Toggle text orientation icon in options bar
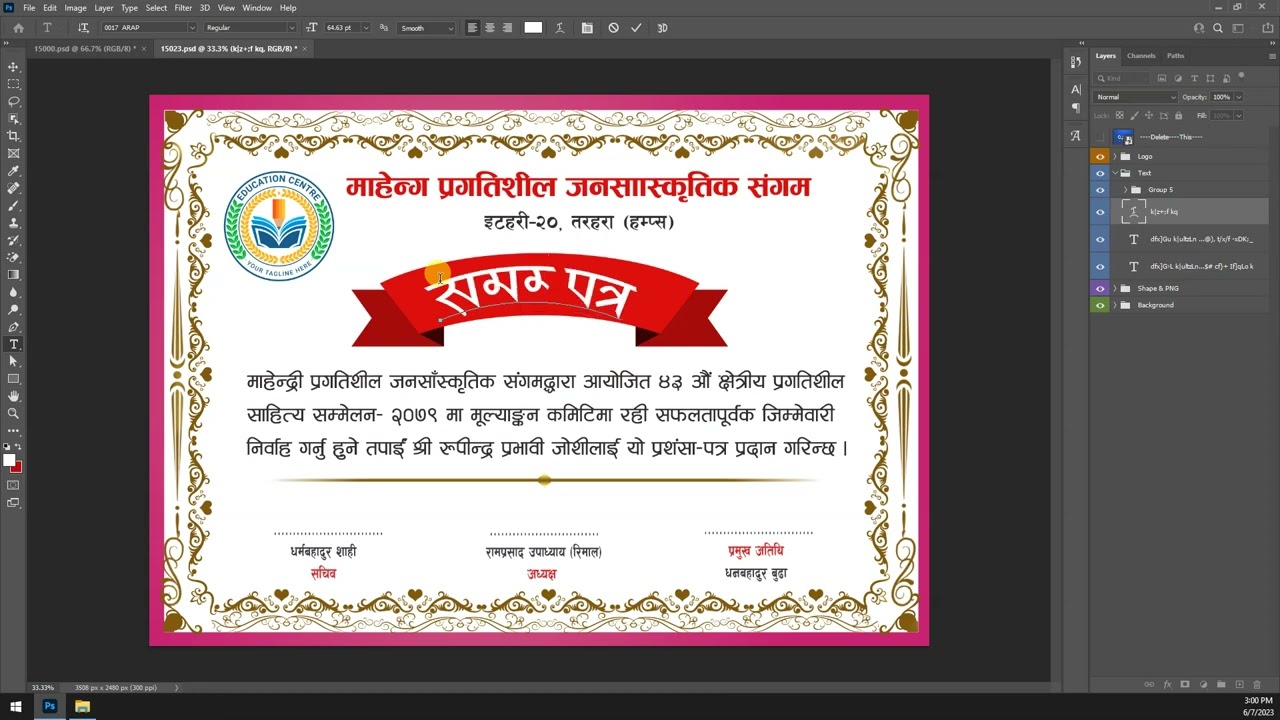 [x=83, y=28]
